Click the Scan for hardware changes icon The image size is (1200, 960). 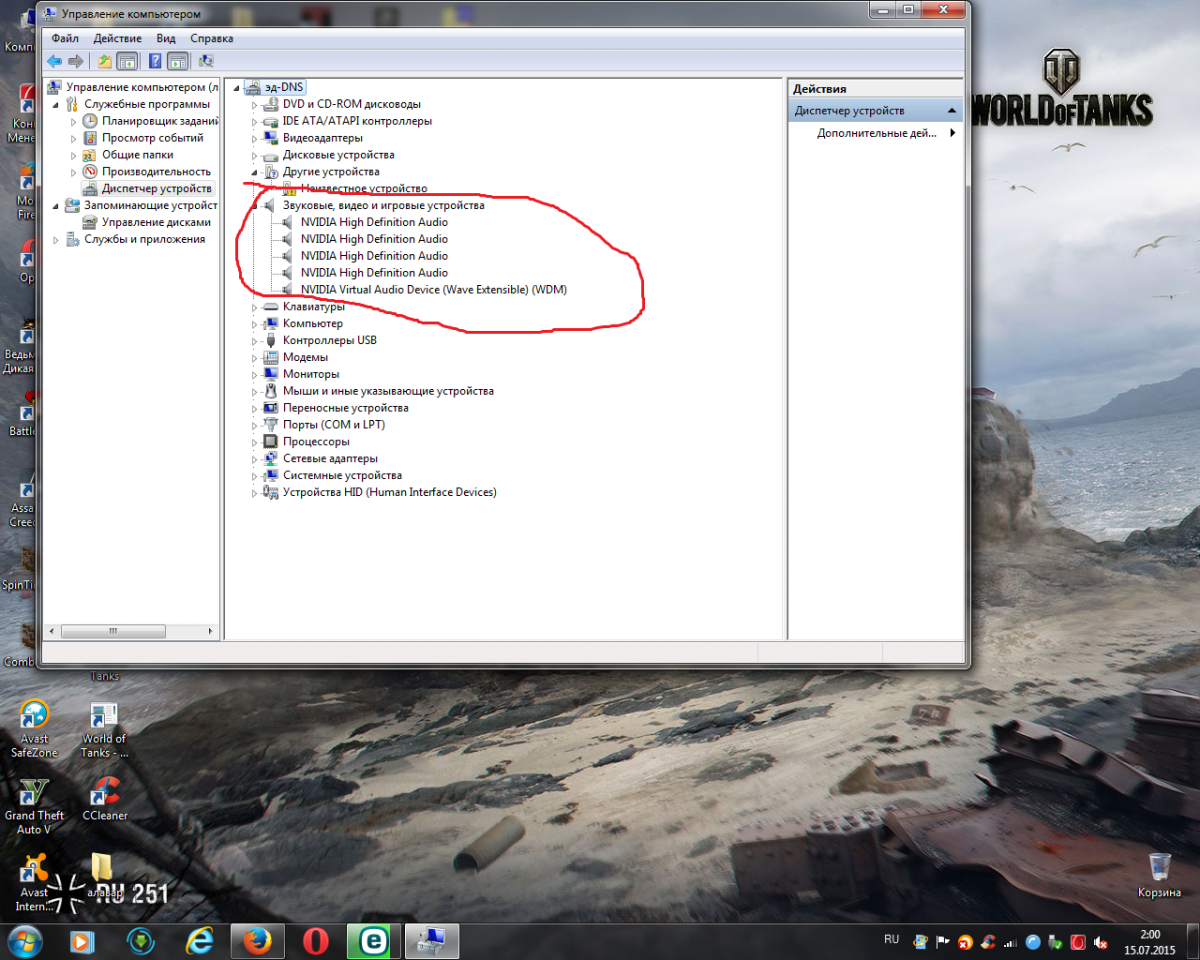pyautogui.click(x=206, y=61)
